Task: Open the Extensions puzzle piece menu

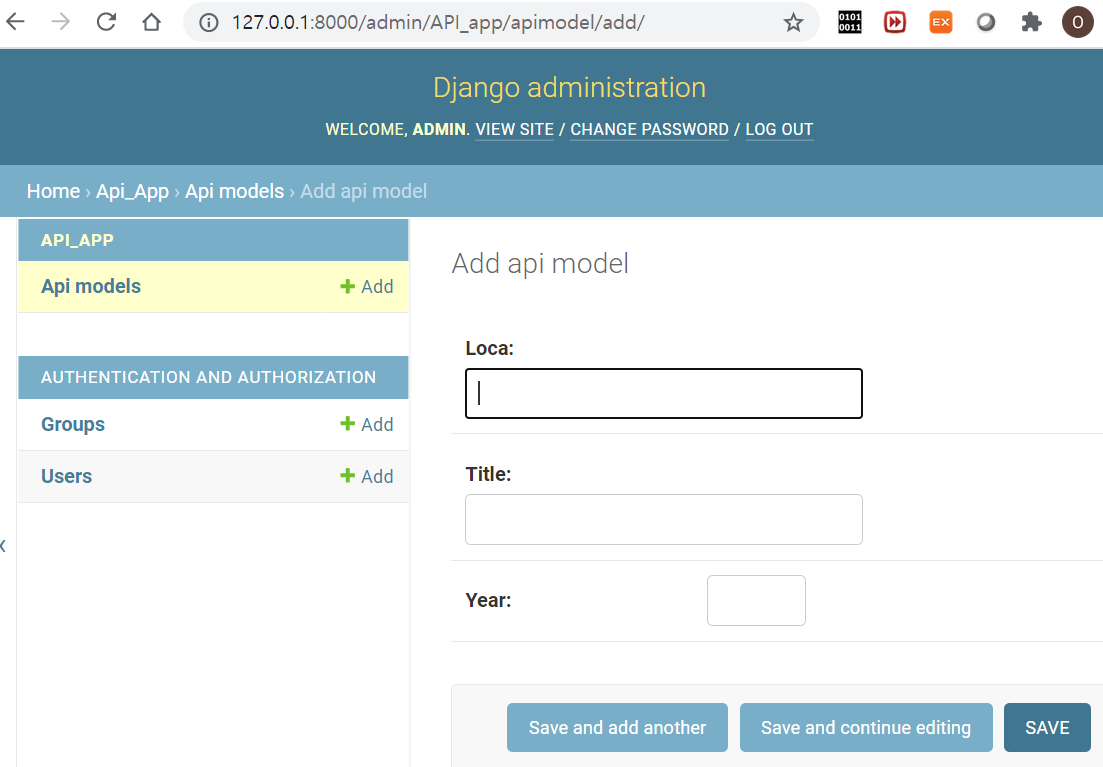Action: [x=1031, y=23]
